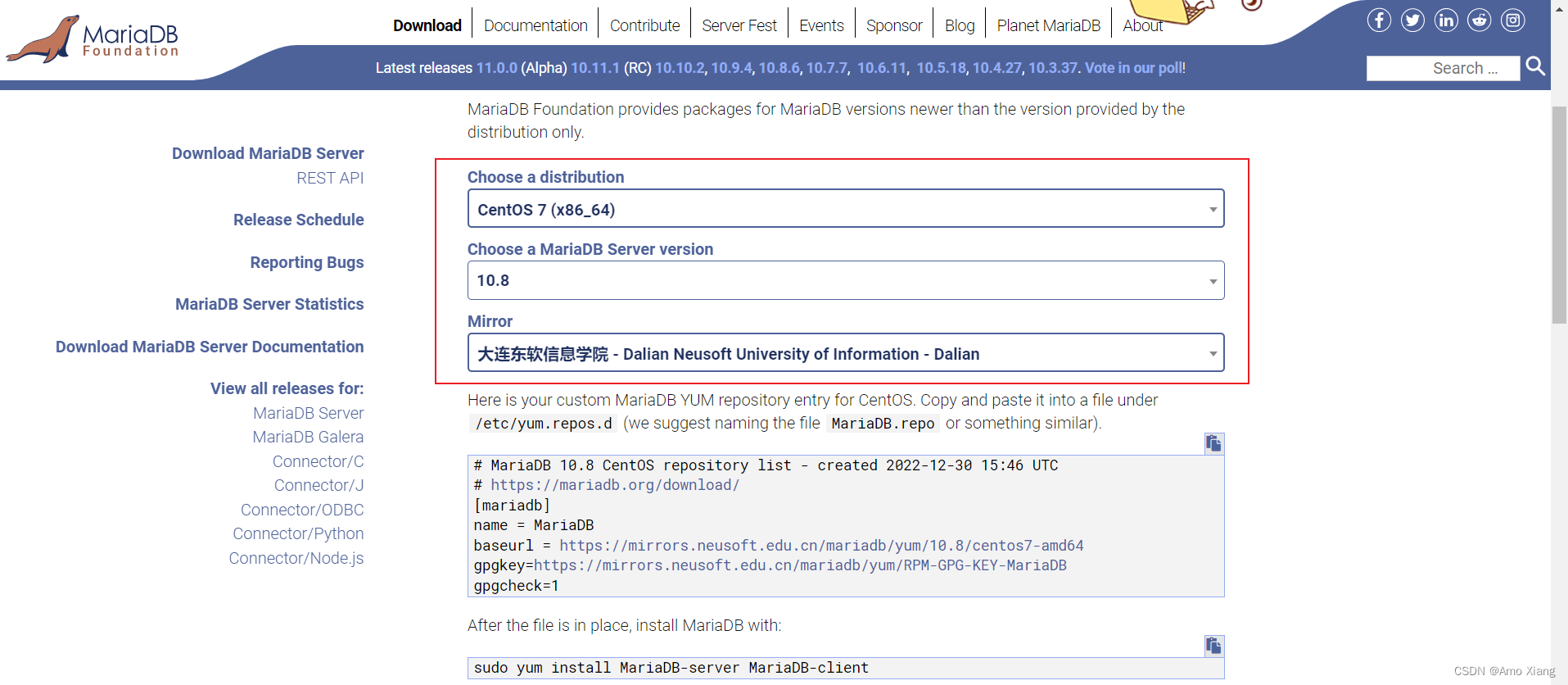Open release 10.7.7 link
Image resolution: width=1568 pixels, height=685 pixels.
click(x=827, y=68)
